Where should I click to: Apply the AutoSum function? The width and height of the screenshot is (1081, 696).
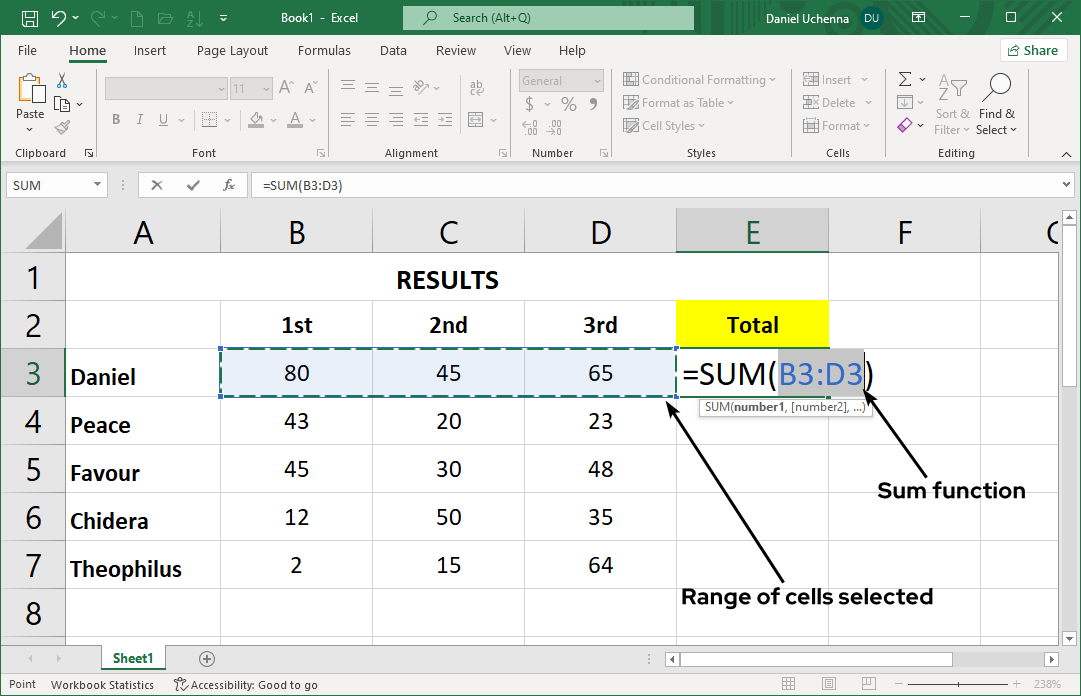pos(905,79)
